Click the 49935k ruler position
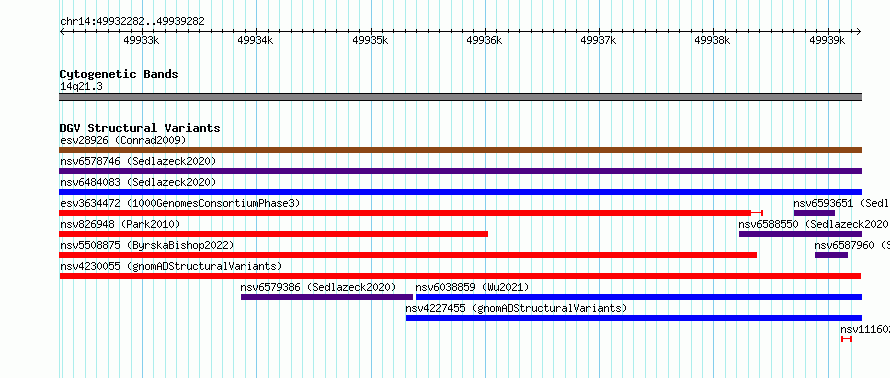The image size is (890, 378). 371,40
